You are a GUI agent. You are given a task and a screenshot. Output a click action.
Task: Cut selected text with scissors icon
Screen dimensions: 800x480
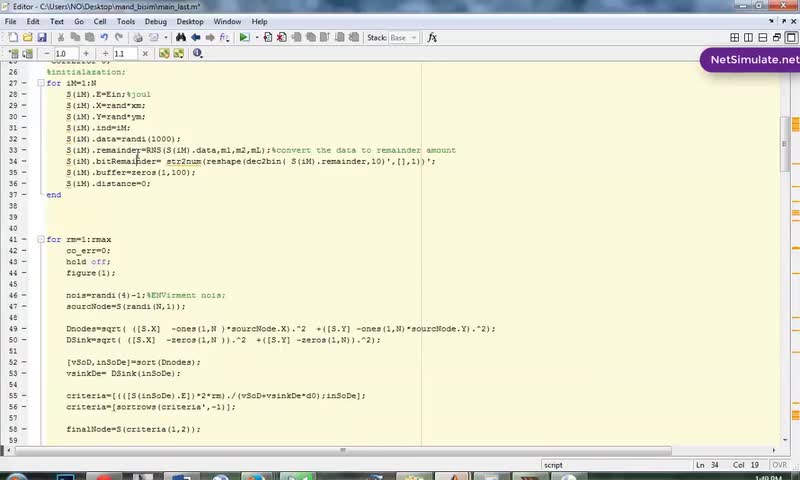pos(61,37)
